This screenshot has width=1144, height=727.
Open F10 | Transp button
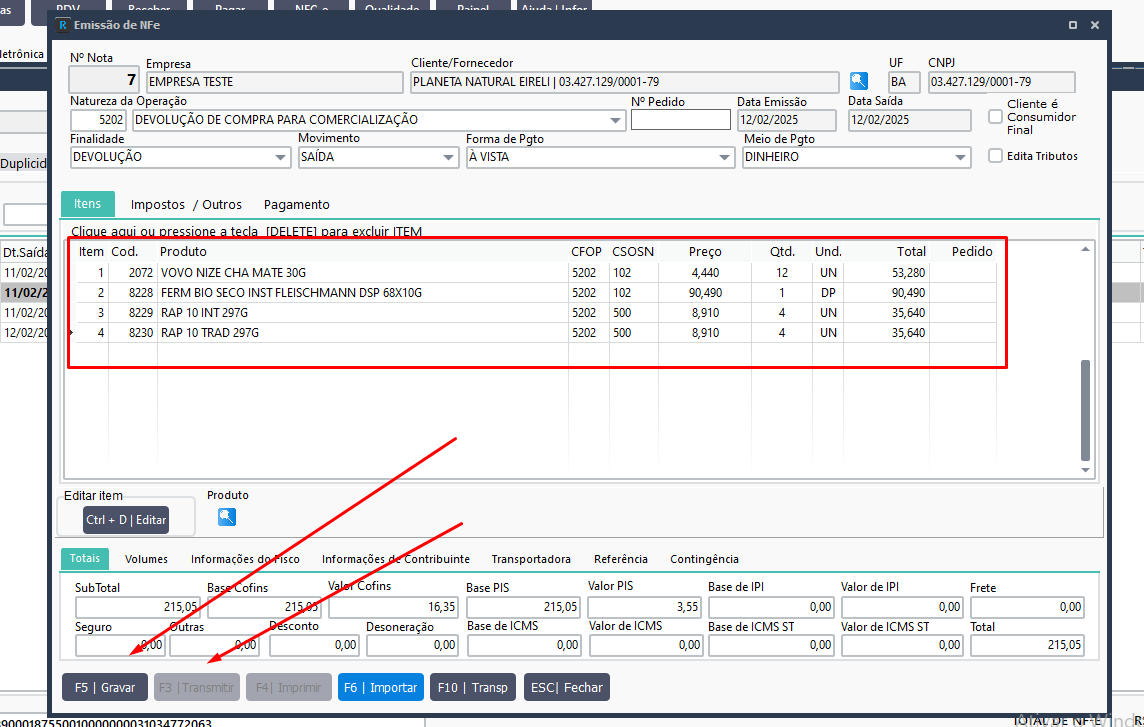coord(473,688)
